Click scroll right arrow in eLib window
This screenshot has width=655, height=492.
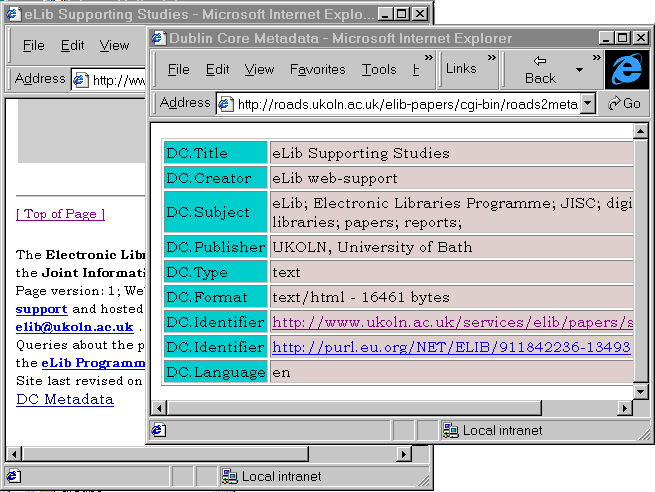404,454
